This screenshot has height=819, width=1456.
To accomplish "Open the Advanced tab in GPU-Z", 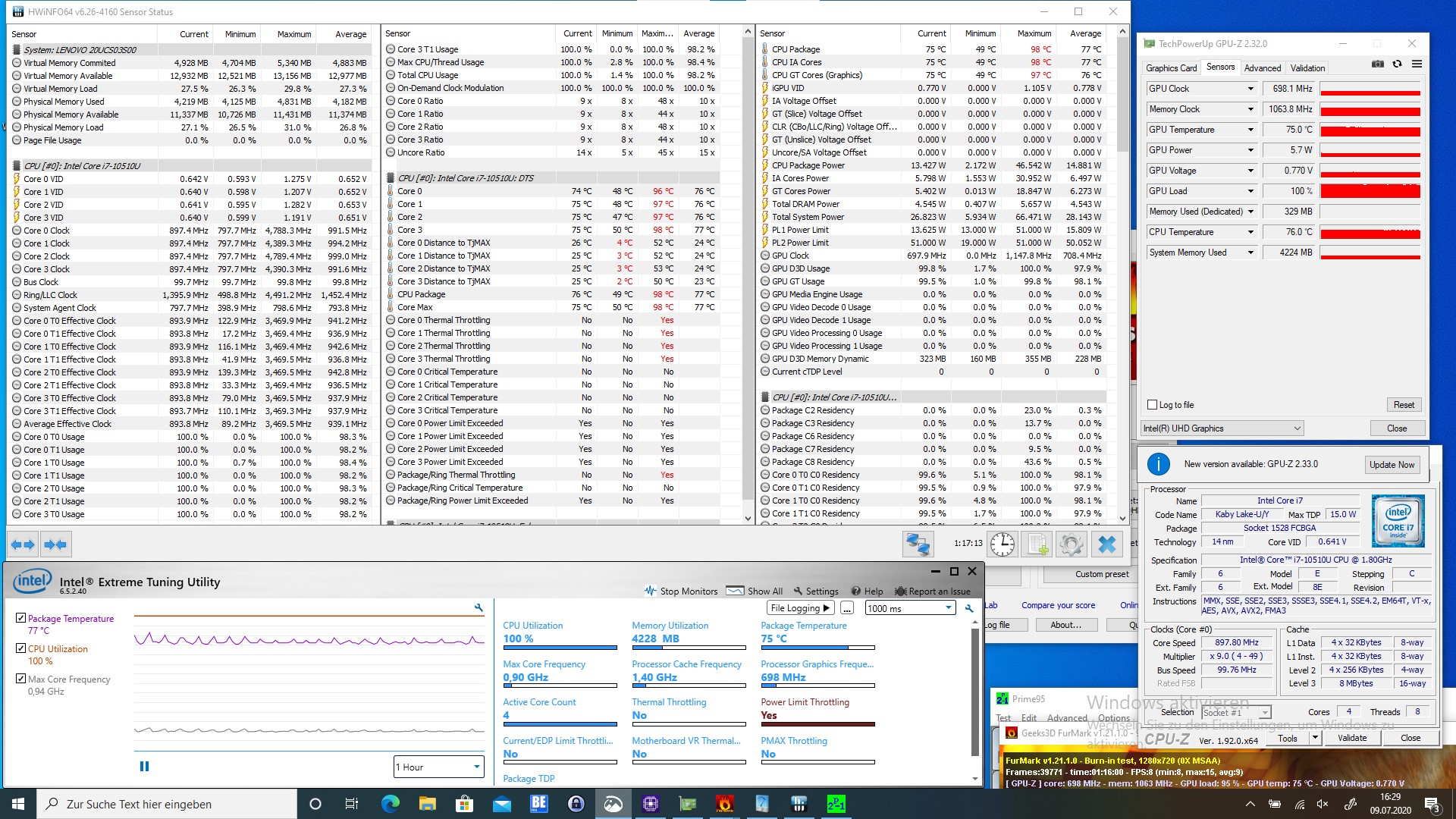I will coord(1262,67).
